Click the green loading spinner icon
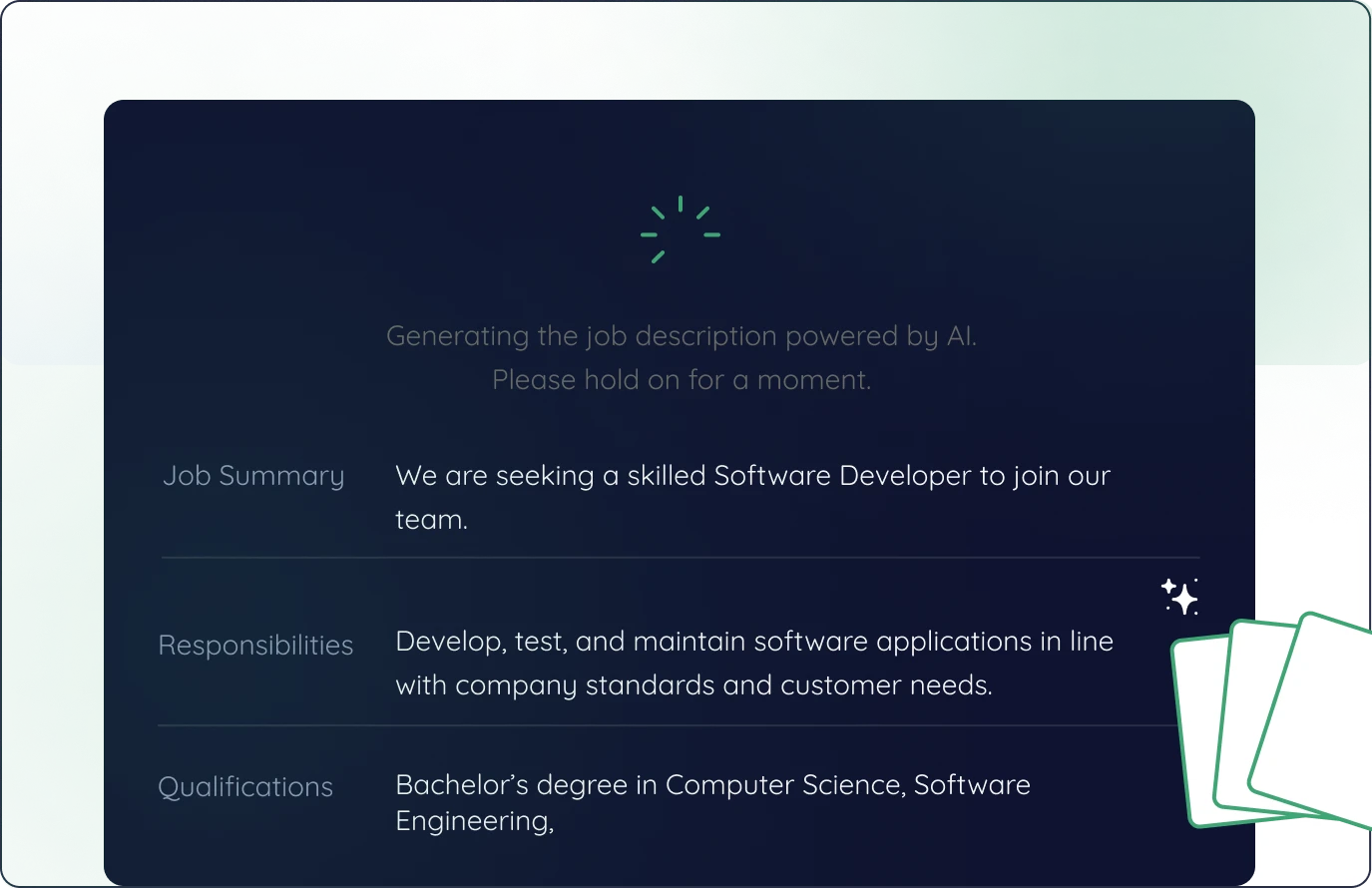1372x888 pixels. click(681, 230)
